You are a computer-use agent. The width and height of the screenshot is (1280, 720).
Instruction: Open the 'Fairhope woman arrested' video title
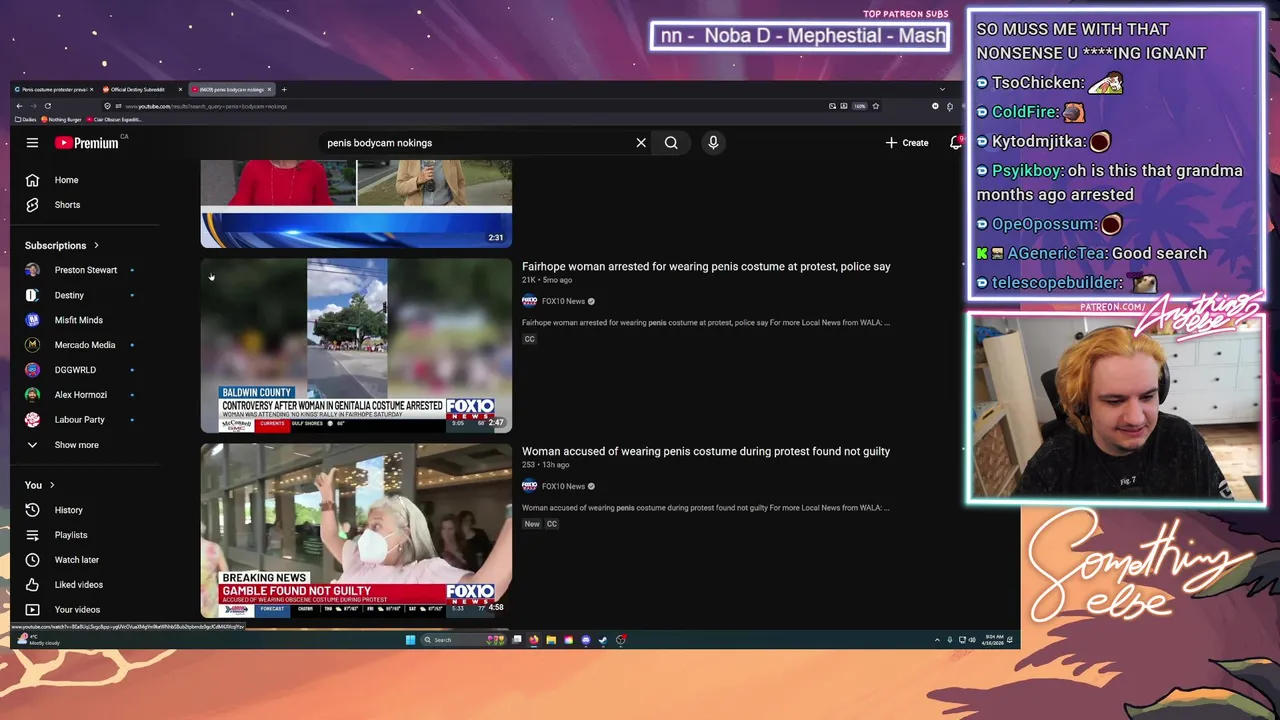pyautogui.click(x=706, y=267)
